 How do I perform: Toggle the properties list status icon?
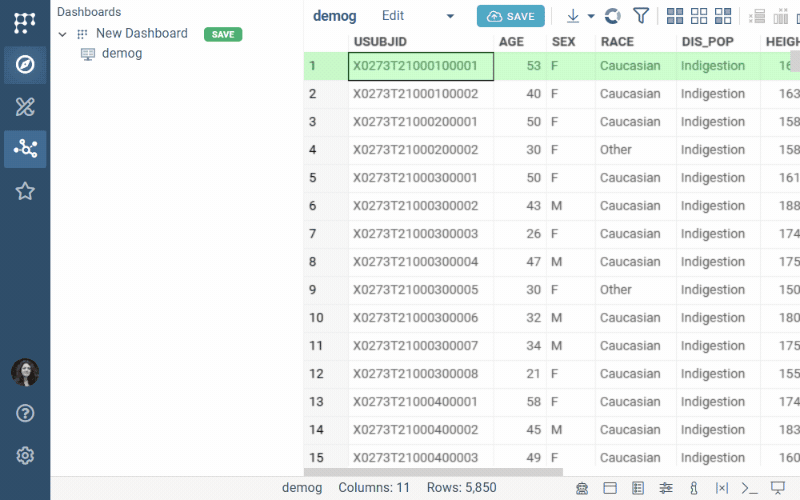[x=638, y=488]
